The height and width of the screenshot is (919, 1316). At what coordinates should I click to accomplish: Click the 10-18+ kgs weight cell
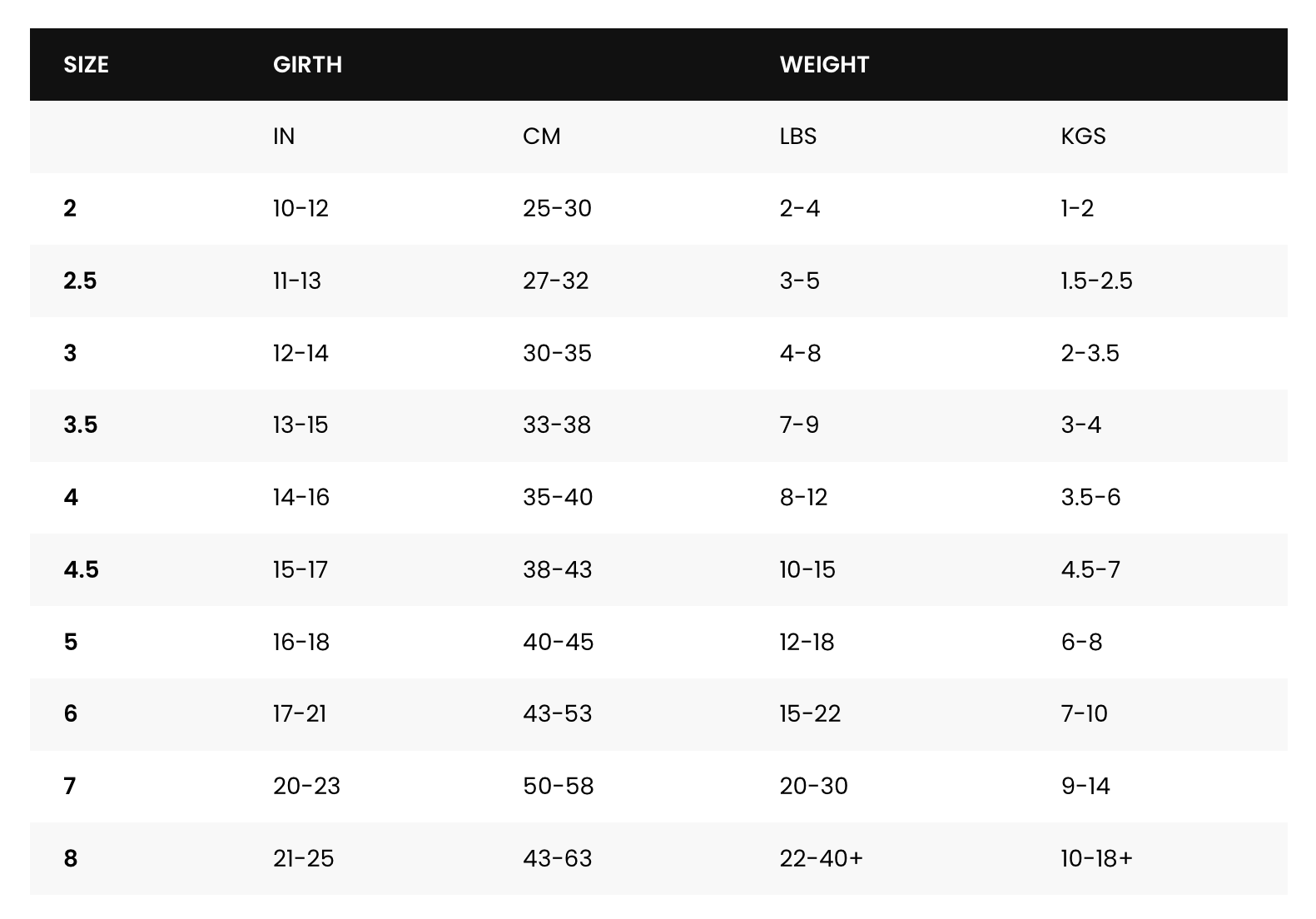click(1096, 859)
